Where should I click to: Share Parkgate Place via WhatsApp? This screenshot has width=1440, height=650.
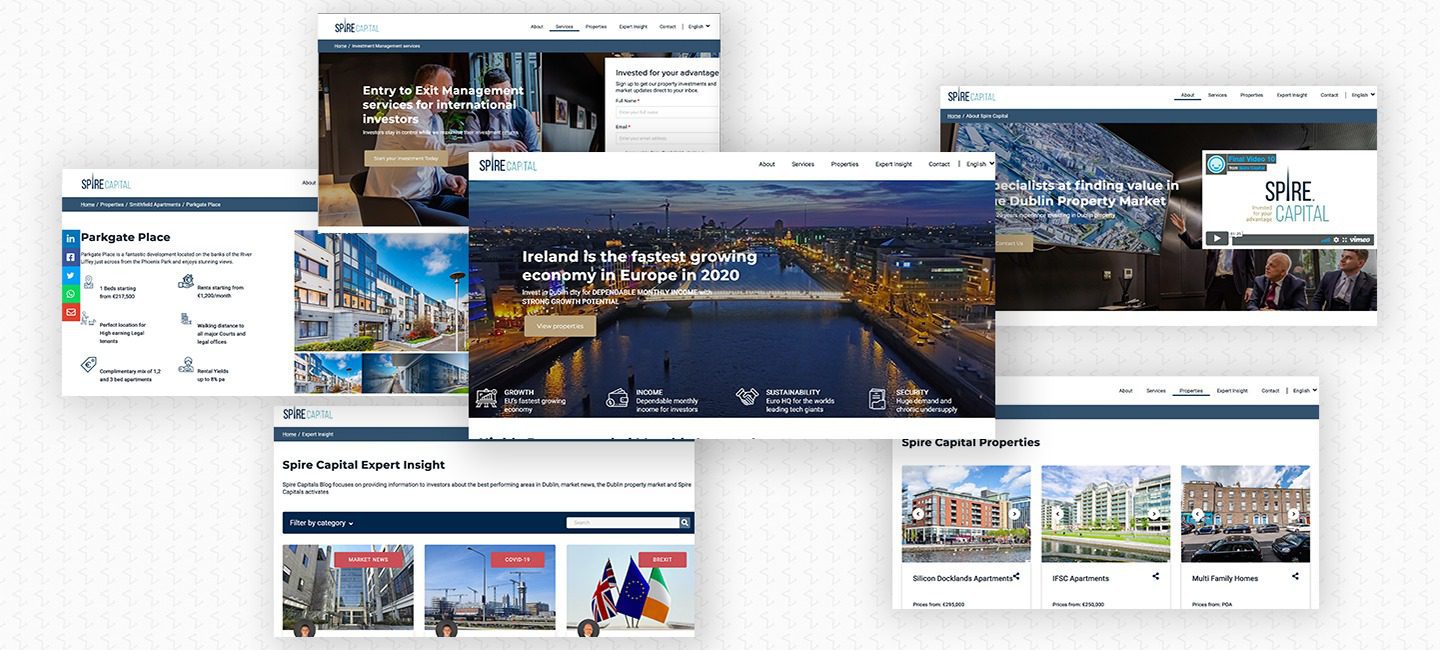pyautogui.click(x=71, y=294)
